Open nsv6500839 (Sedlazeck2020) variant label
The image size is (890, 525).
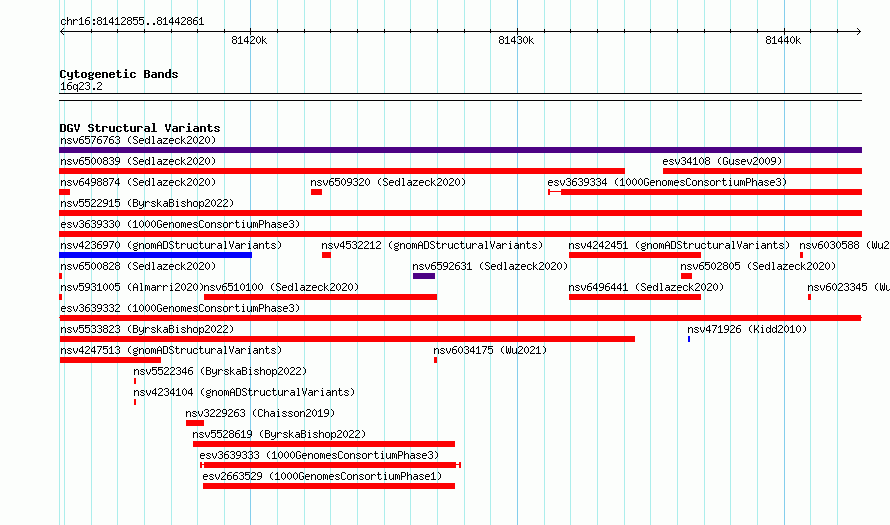coord(138,161)
